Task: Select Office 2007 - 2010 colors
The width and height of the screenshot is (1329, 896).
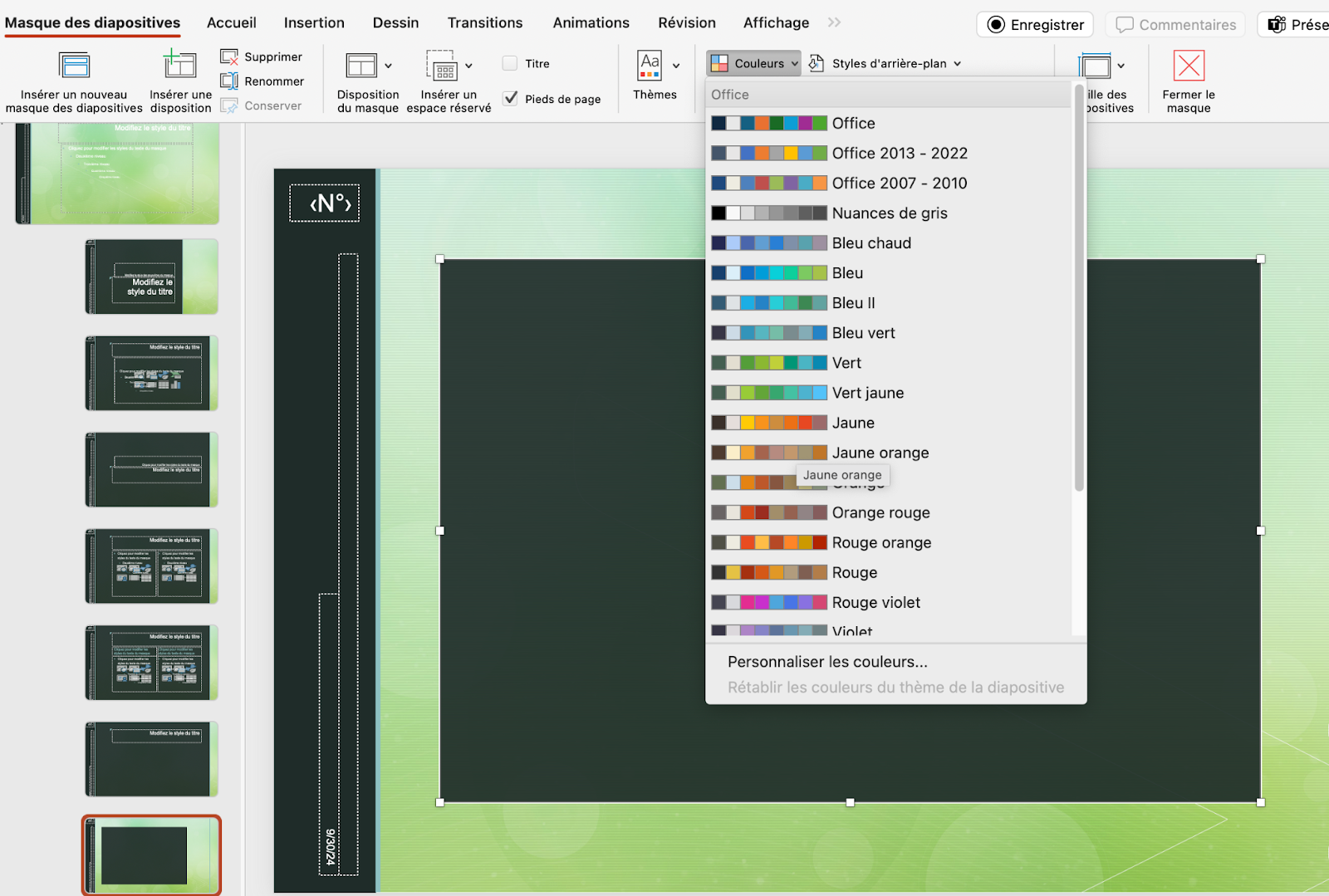Action: (x=889, y=183)
